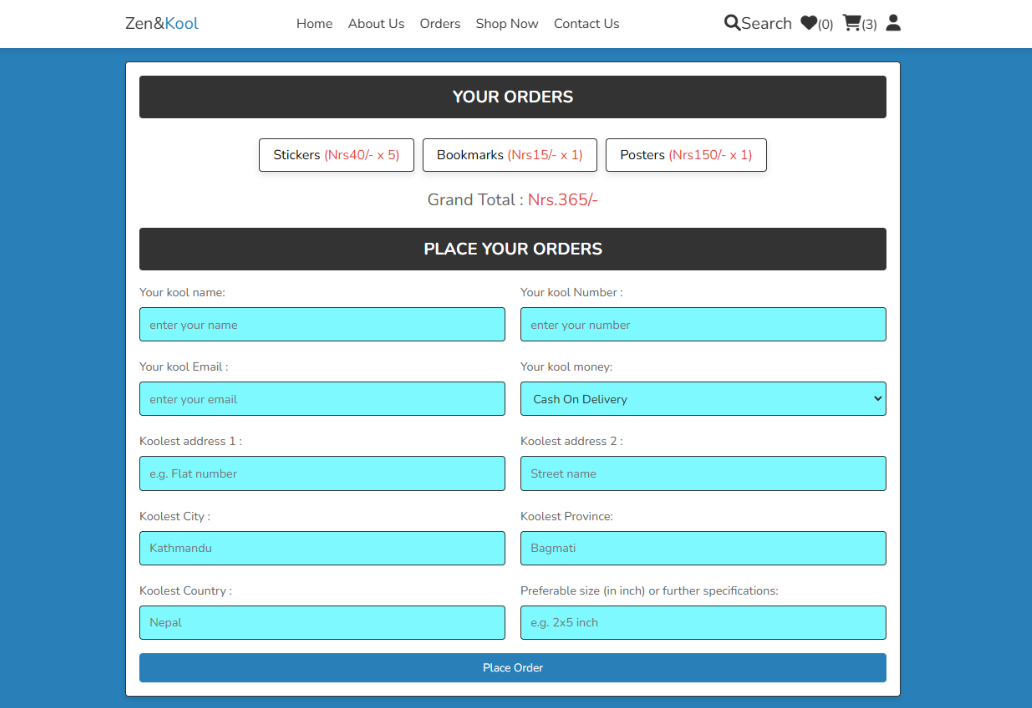Click the Street name address field
The width and height of the screenshot is (1032, 708).
pos(703,474)
